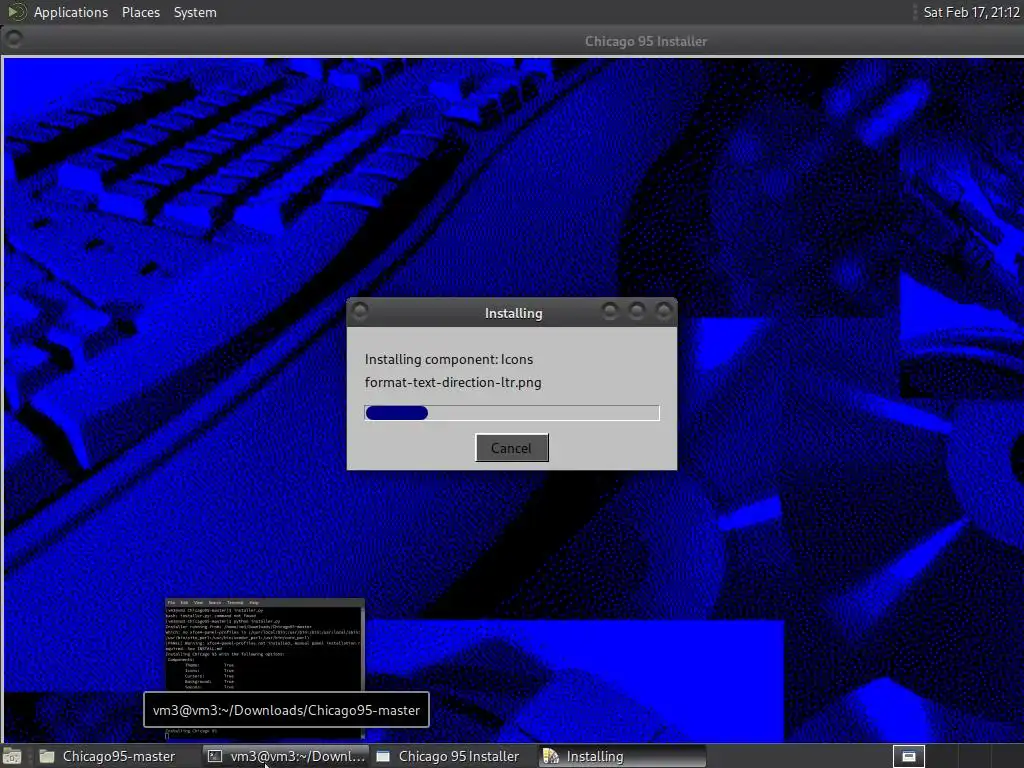Close the Installing dialog

(664, 312)
